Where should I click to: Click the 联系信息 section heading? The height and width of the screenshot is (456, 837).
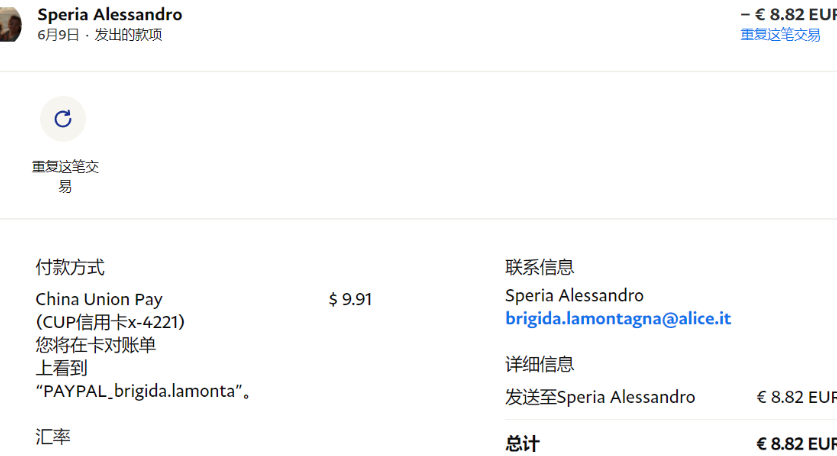pyautogui.click(x=540, y=267)
